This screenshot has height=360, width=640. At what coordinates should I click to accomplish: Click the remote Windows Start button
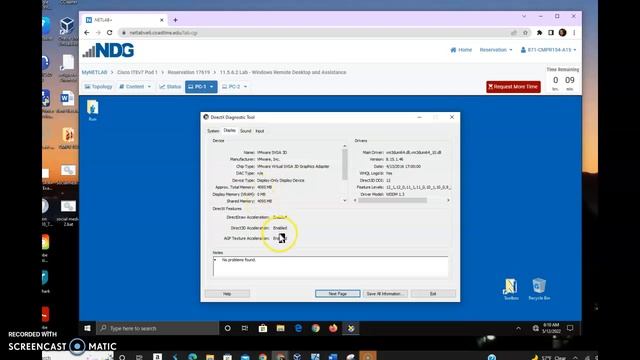87,328
